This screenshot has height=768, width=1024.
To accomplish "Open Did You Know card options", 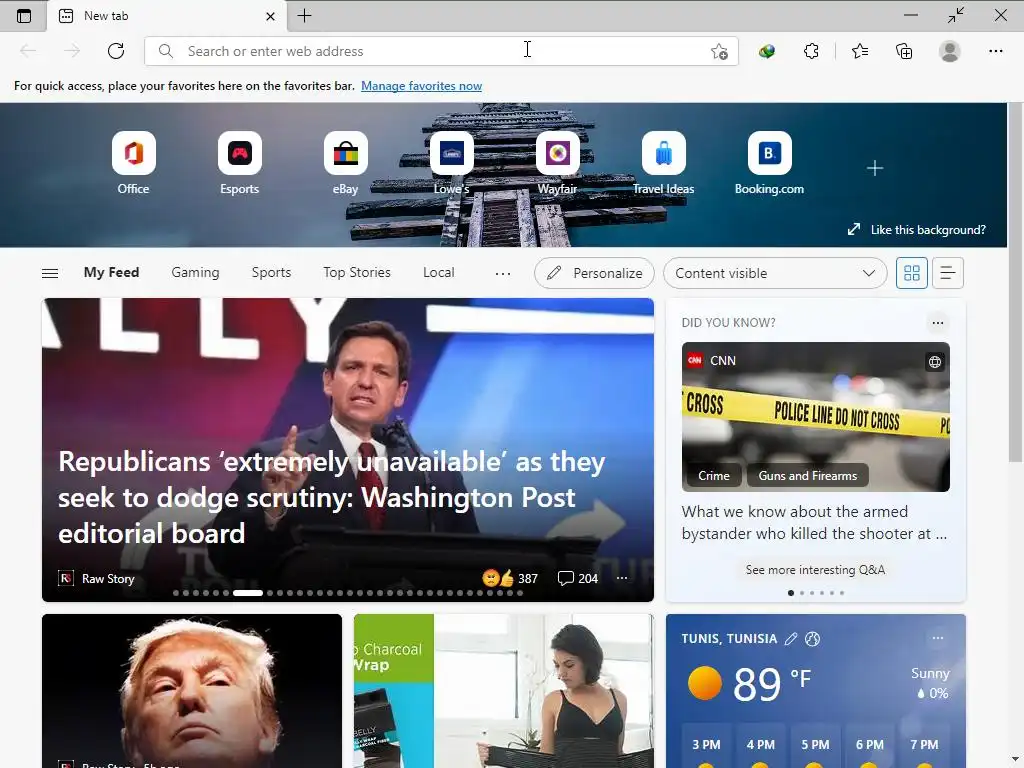I will 938,323.
